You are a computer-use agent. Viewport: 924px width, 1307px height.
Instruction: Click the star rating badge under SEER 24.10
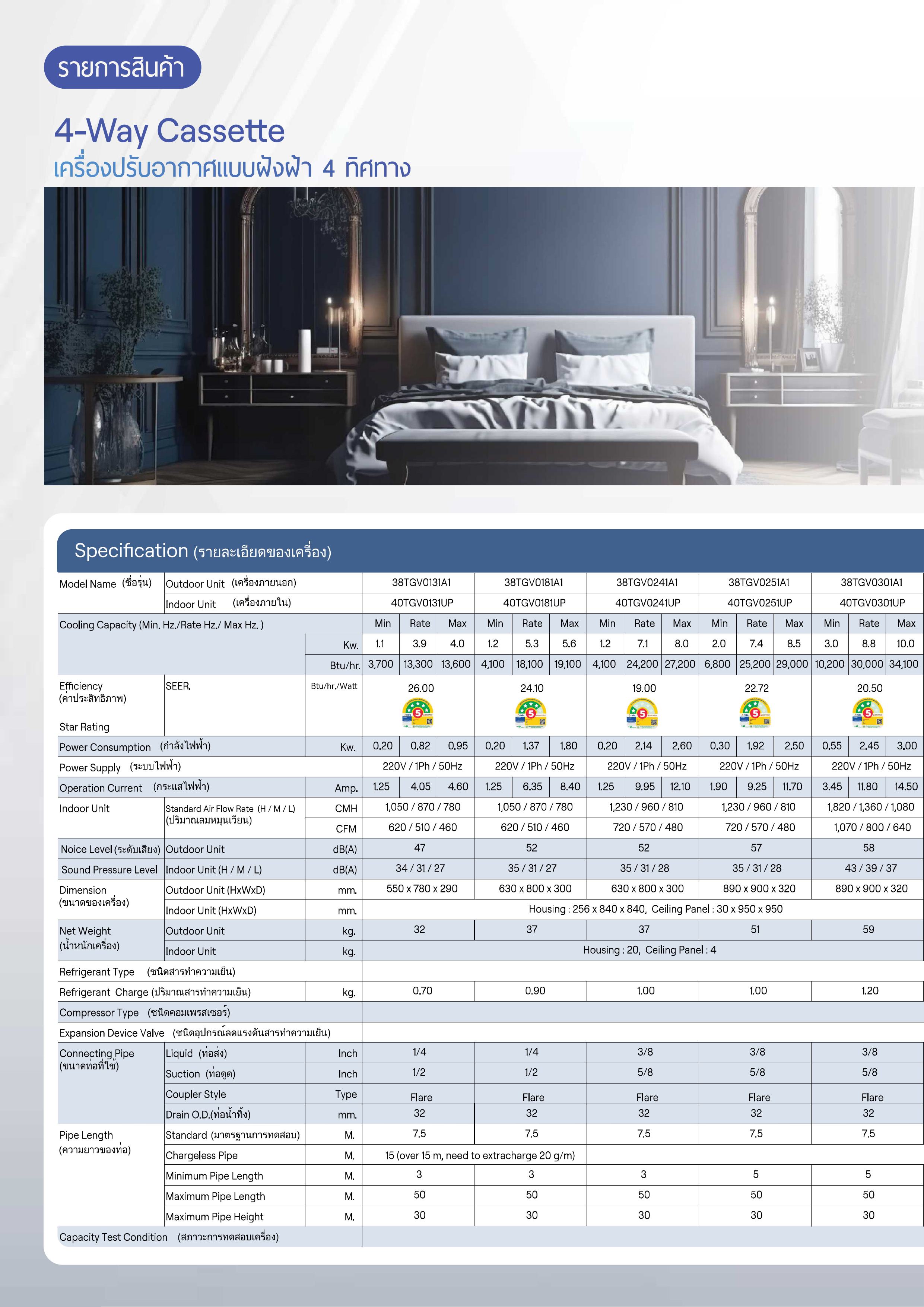(x=531, y=714)
